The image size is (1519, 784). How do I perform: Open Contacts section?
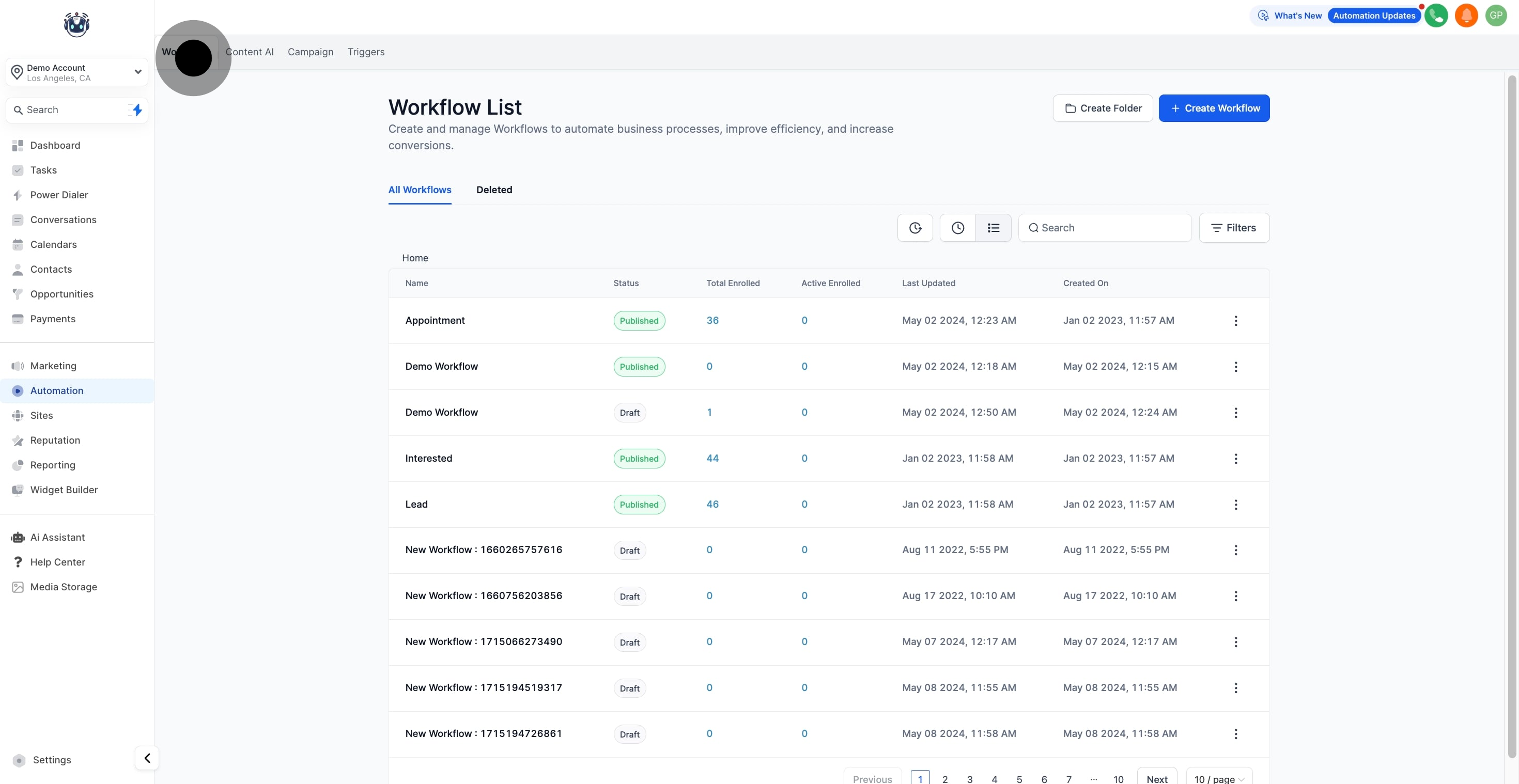tap(51, 269)
